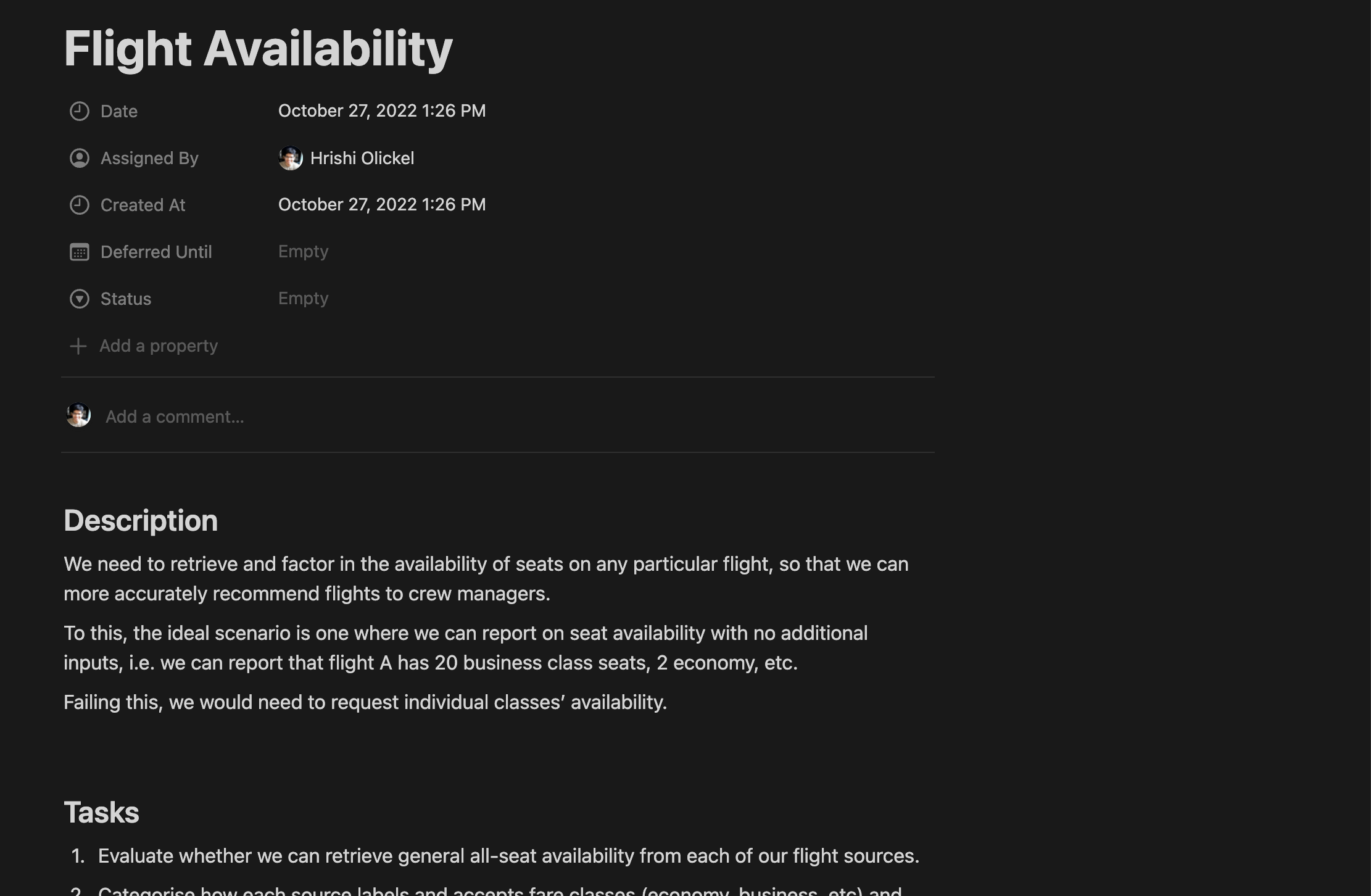Screen dimensions: 1371x896
Task: Click the Description heading
Action: (141, 520)
